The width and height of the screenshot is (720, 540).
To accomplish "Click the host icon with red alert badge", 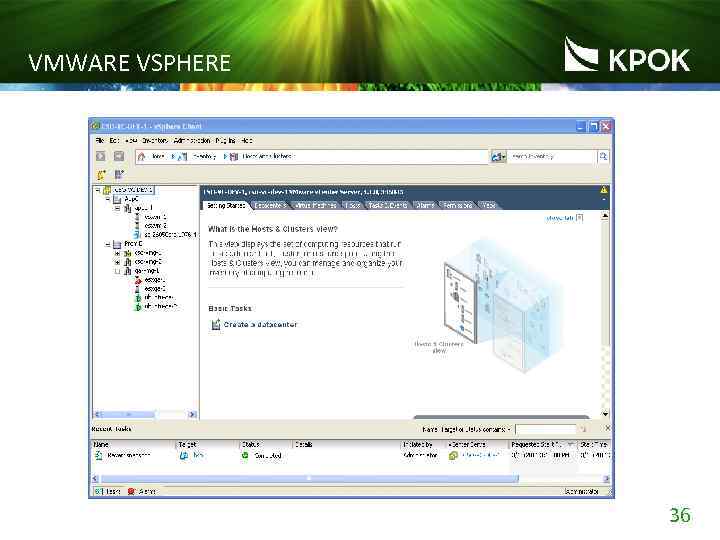I will coord(138,280).
